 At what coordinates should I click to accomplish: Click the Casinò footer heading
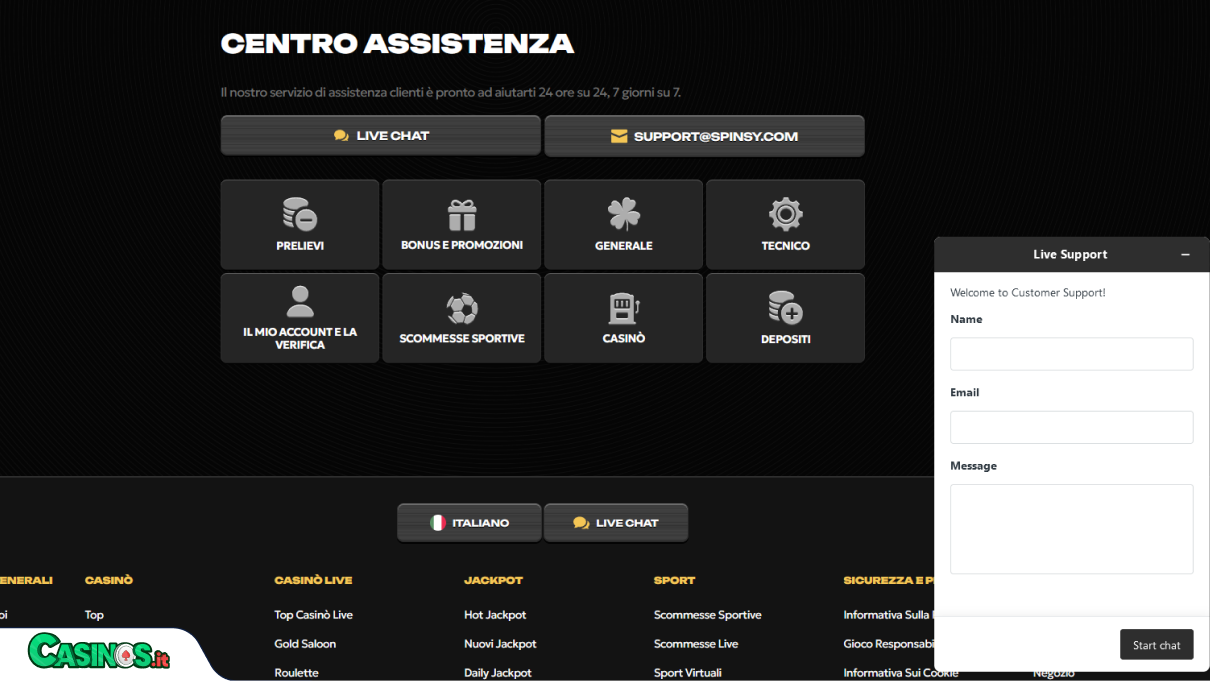click(x=109, y=580)
